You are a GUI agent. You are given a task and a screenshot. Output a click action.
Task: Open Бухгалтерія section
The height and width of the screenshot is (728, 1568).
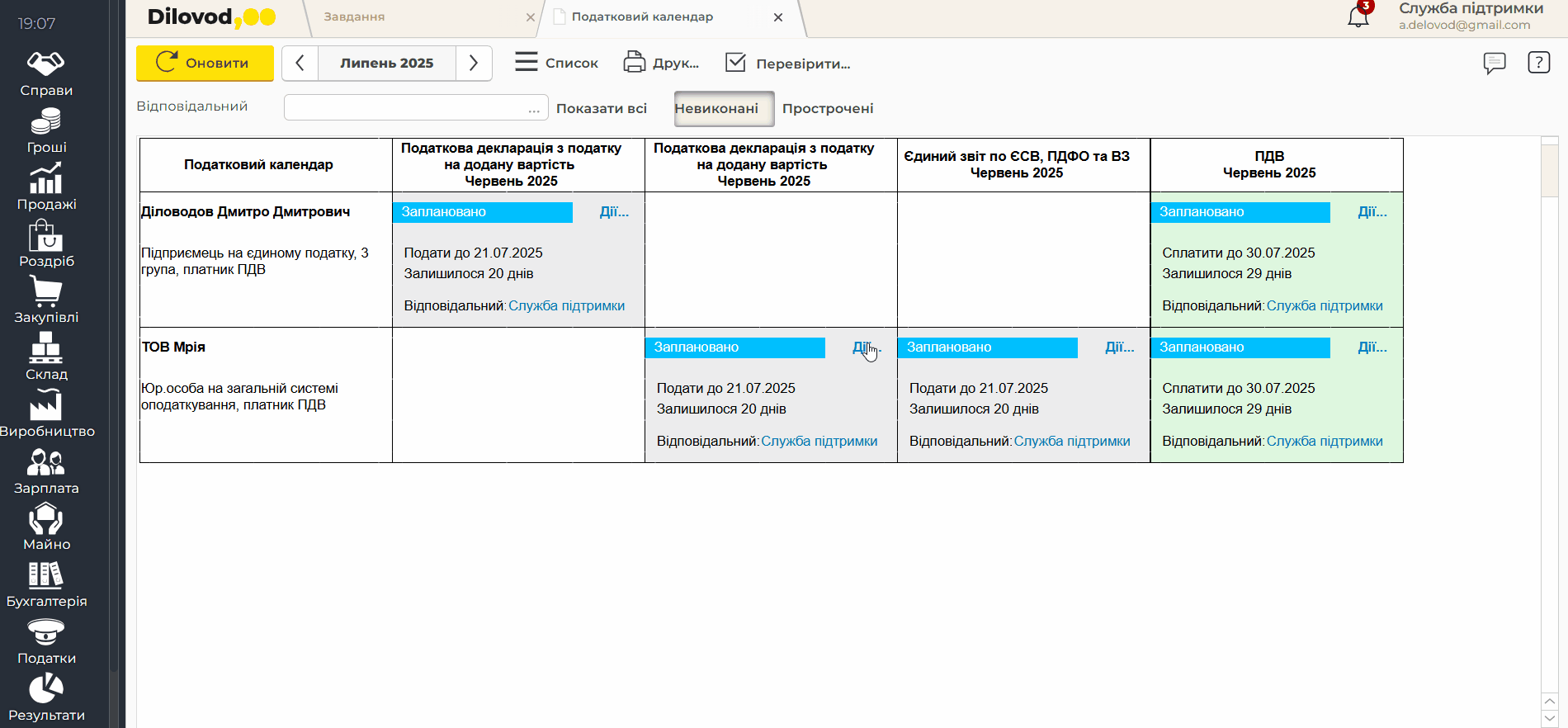[46, 584]
